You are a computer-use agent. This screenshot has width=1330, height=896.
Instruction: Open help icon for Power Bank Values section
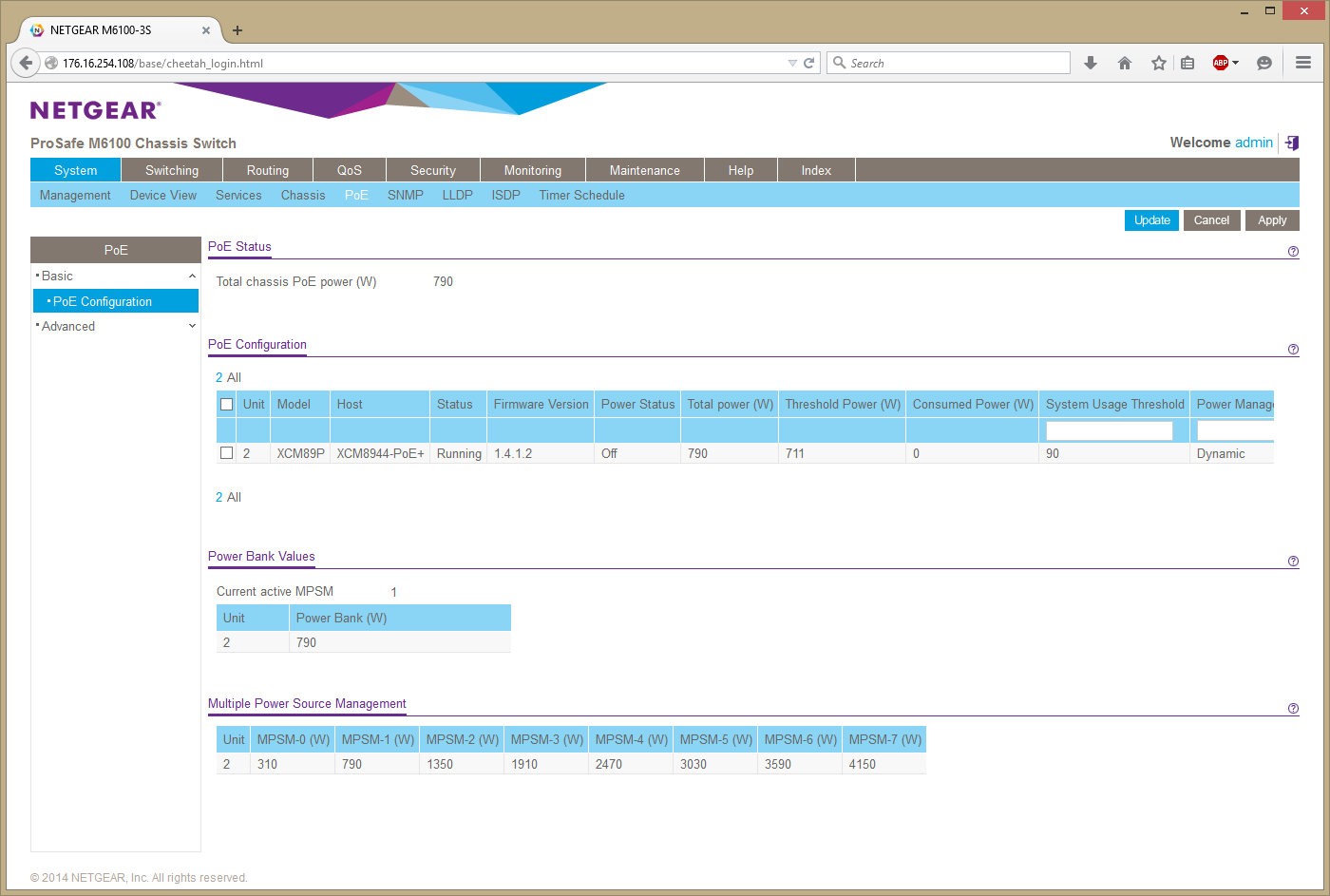click(x=1293, y=562)
